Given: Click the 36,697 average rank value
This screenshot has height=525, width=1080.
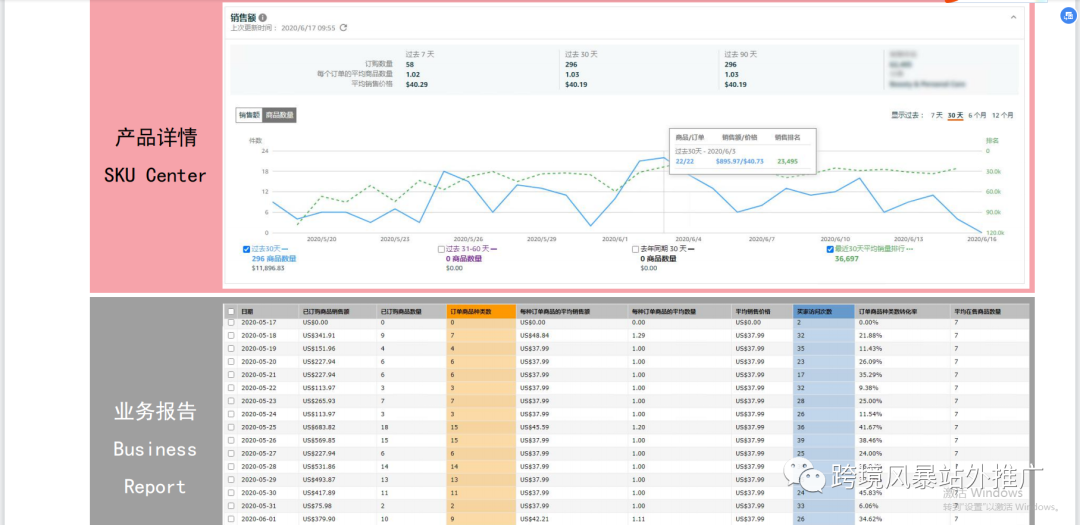Looking at the screenshot, I should pyautogui.click(x=847, y=259).
